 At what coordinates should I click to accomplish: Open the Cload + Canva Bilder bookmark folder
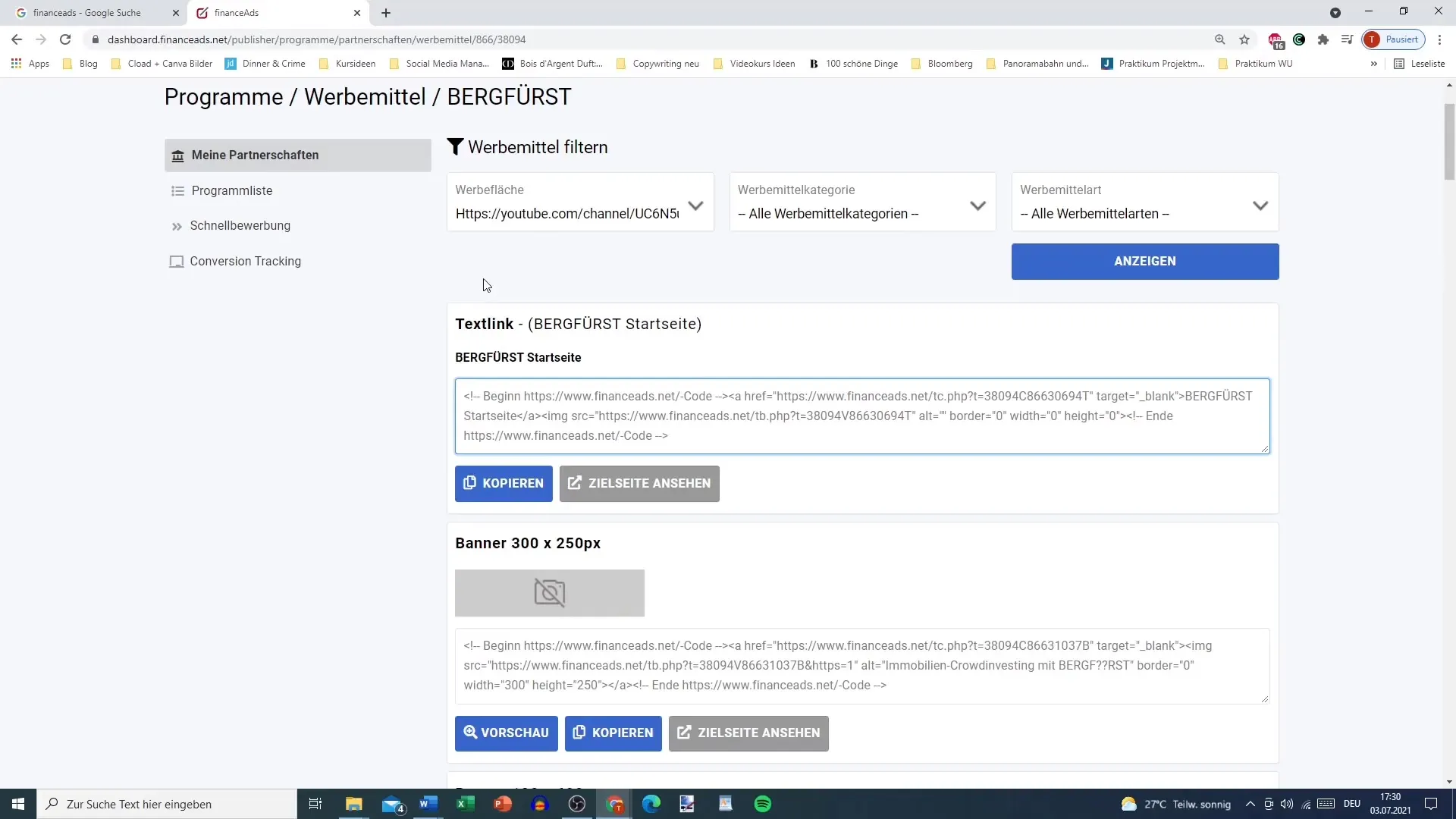point(162,64)
